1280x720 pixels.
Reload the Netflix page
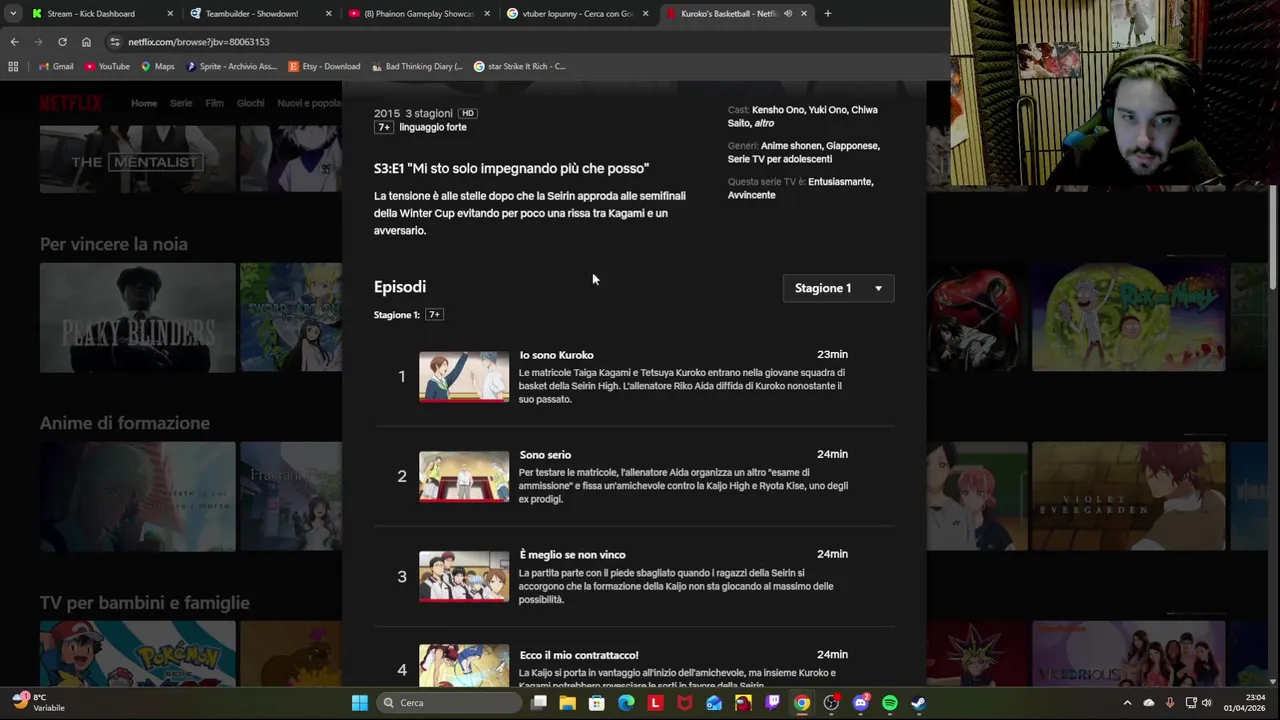[62, 42]
